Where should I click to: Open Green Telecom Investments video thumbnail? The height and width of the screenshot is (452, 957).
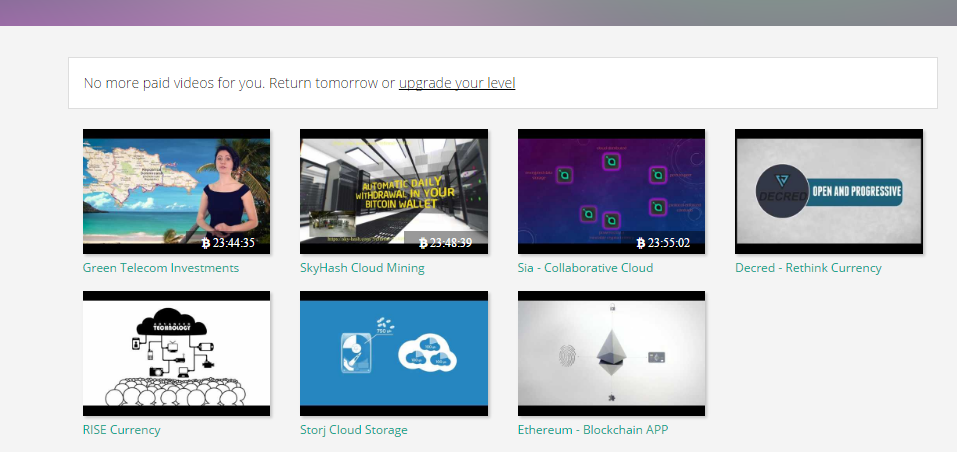[176, 192]
